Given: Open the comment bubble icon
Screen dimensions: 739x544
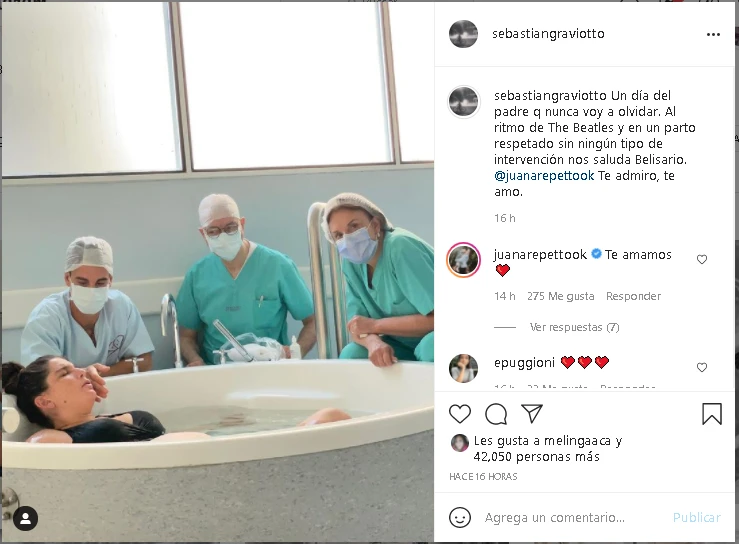Looking at the screenshot, I should [496, 414].
